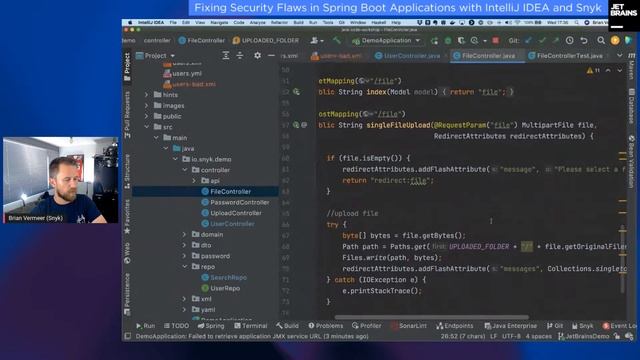Click the lock read-only icon in status bar
This screenshot has height=360, width=640.
coord(617,336)
